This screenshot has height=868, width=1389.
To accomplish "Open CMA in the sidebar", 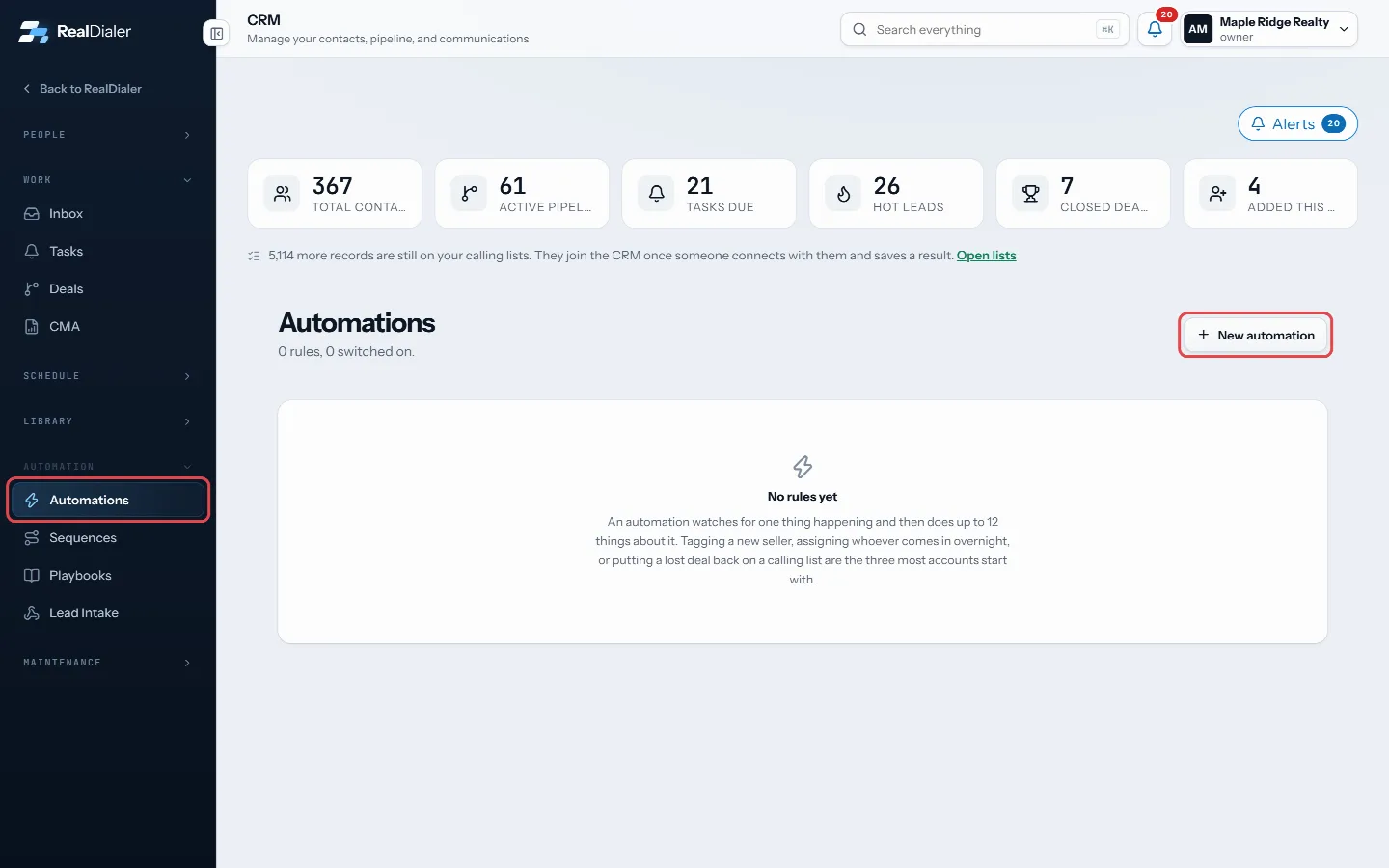I will 108,327.
